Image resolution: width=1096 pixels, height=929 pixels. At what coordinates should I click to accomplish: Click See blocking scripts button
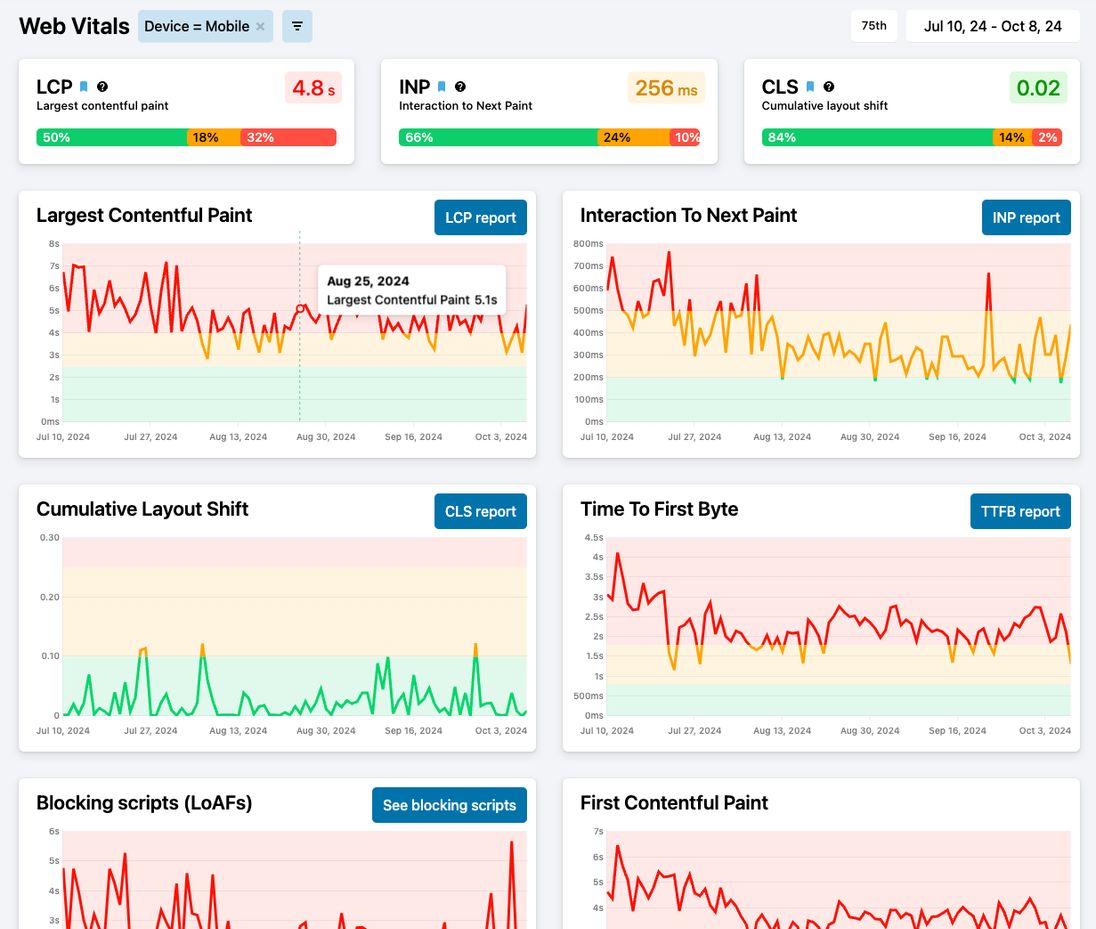(x=449, y=805)
